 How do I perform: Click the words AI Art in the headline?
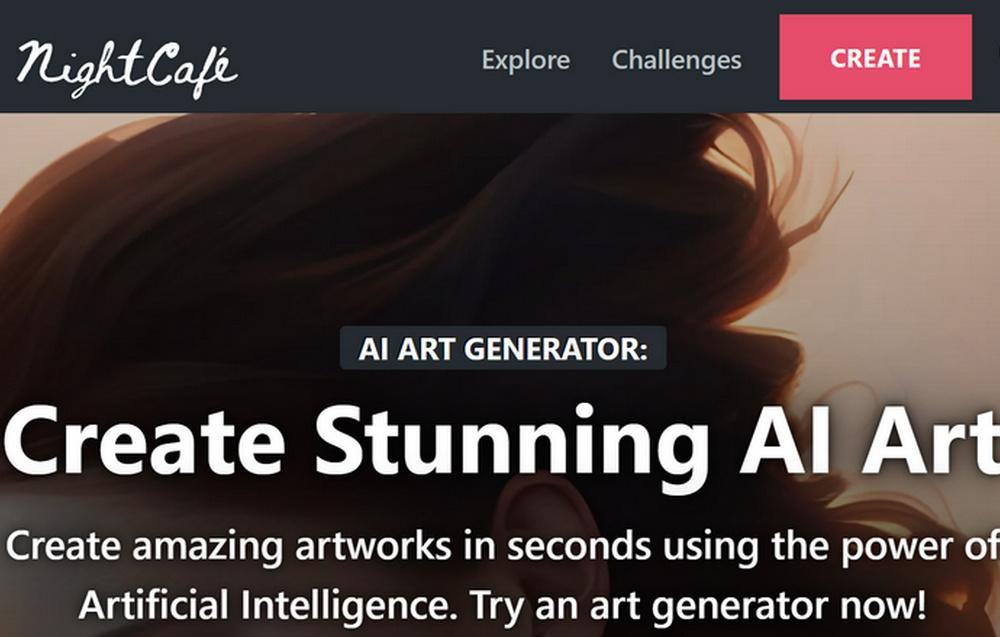point(869,440)
